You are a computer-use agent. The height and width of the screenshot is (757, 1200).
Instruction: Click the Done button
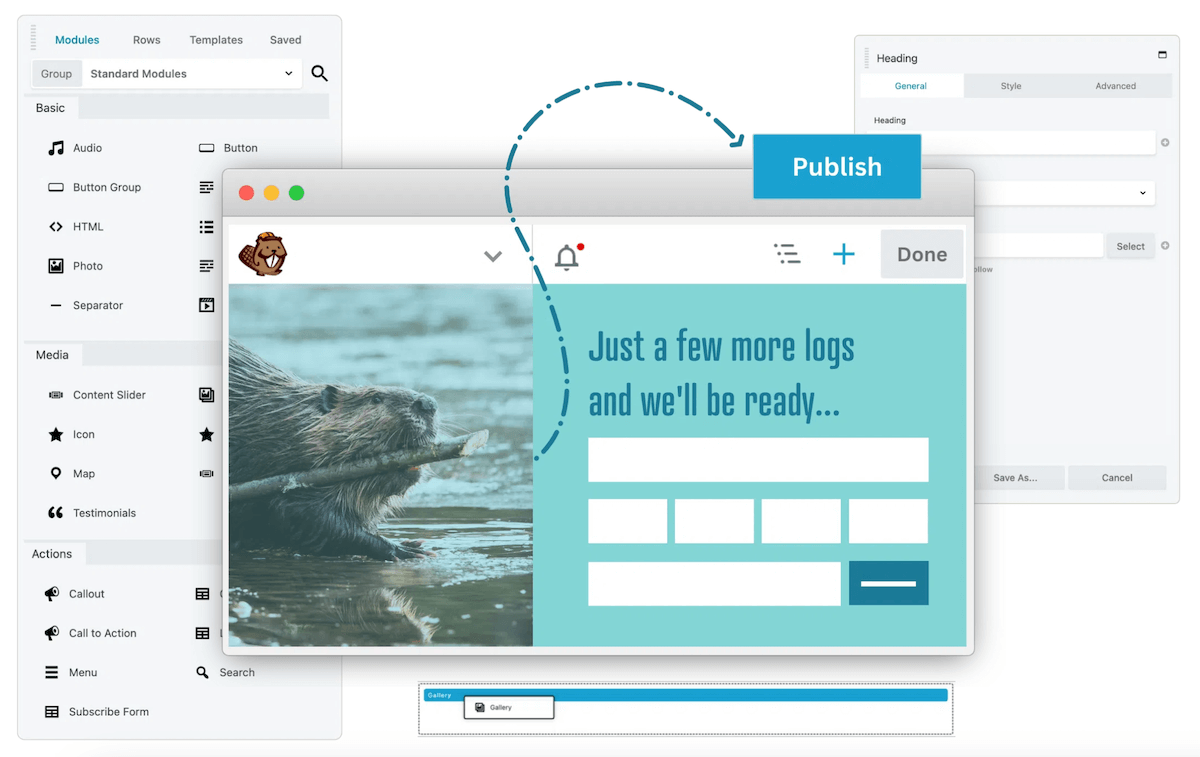[x=922, y=254]
